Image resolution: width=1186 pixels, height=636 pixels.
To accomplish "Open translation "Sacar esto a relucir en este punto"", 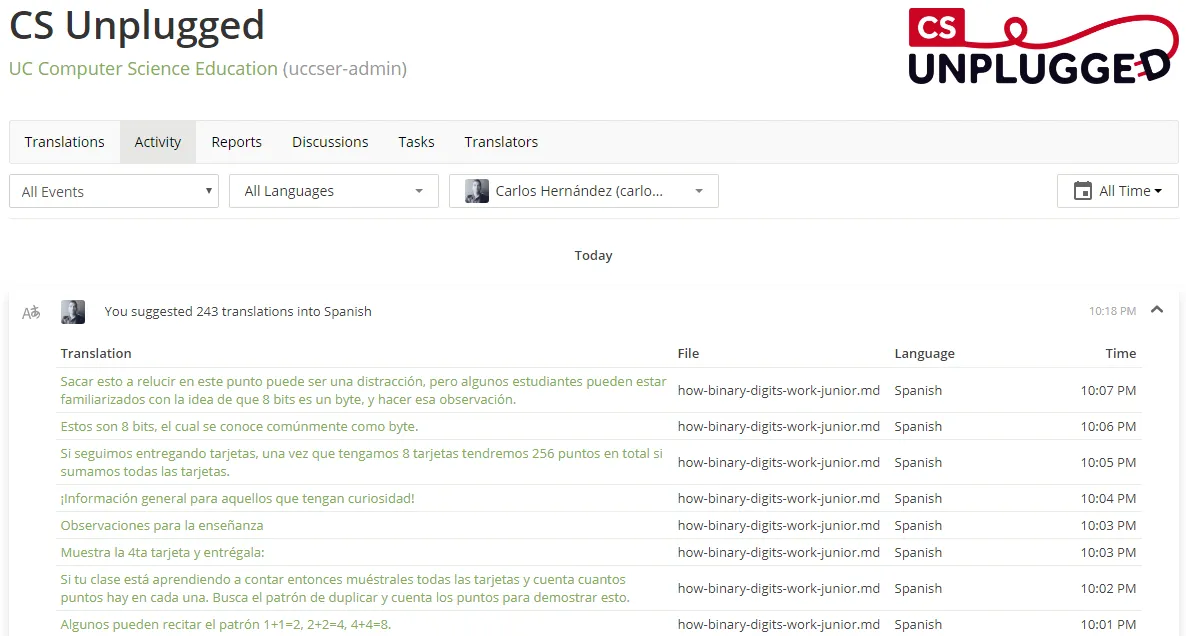I will click(363, 390).
